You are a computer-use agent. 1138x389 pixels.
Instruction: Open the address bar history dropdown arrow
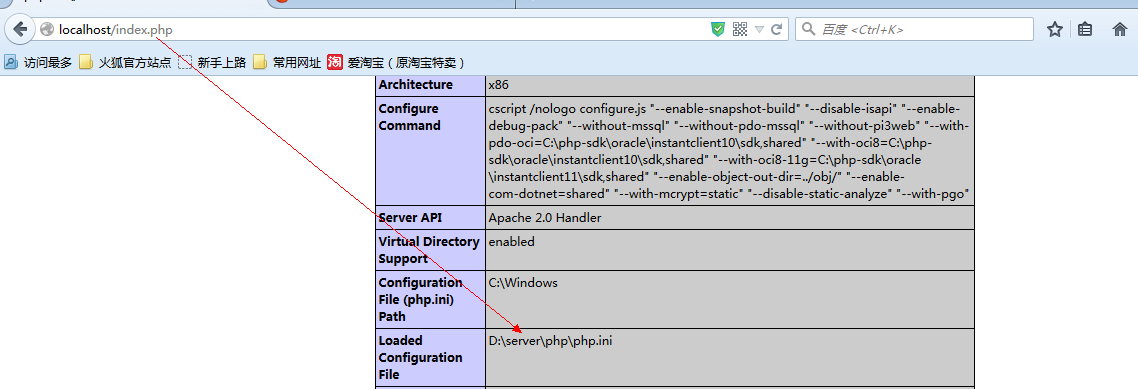click(x=759, y=30)
